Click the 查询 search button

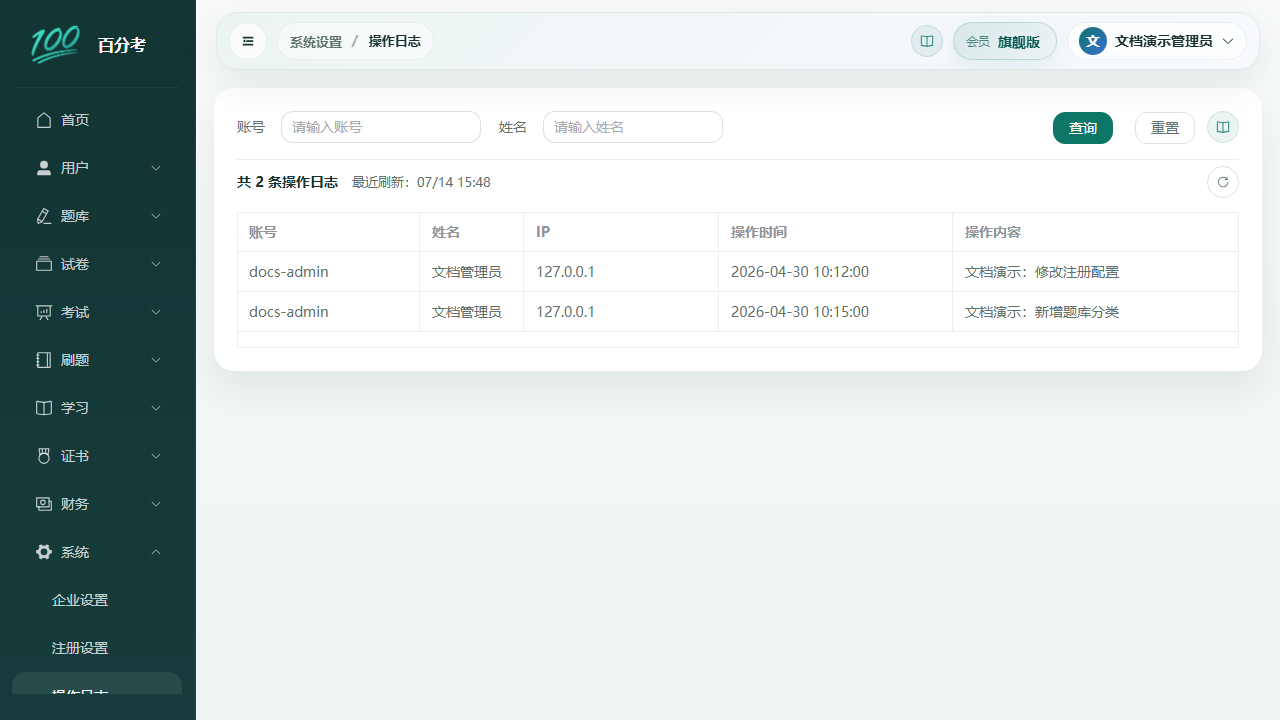1083,128
